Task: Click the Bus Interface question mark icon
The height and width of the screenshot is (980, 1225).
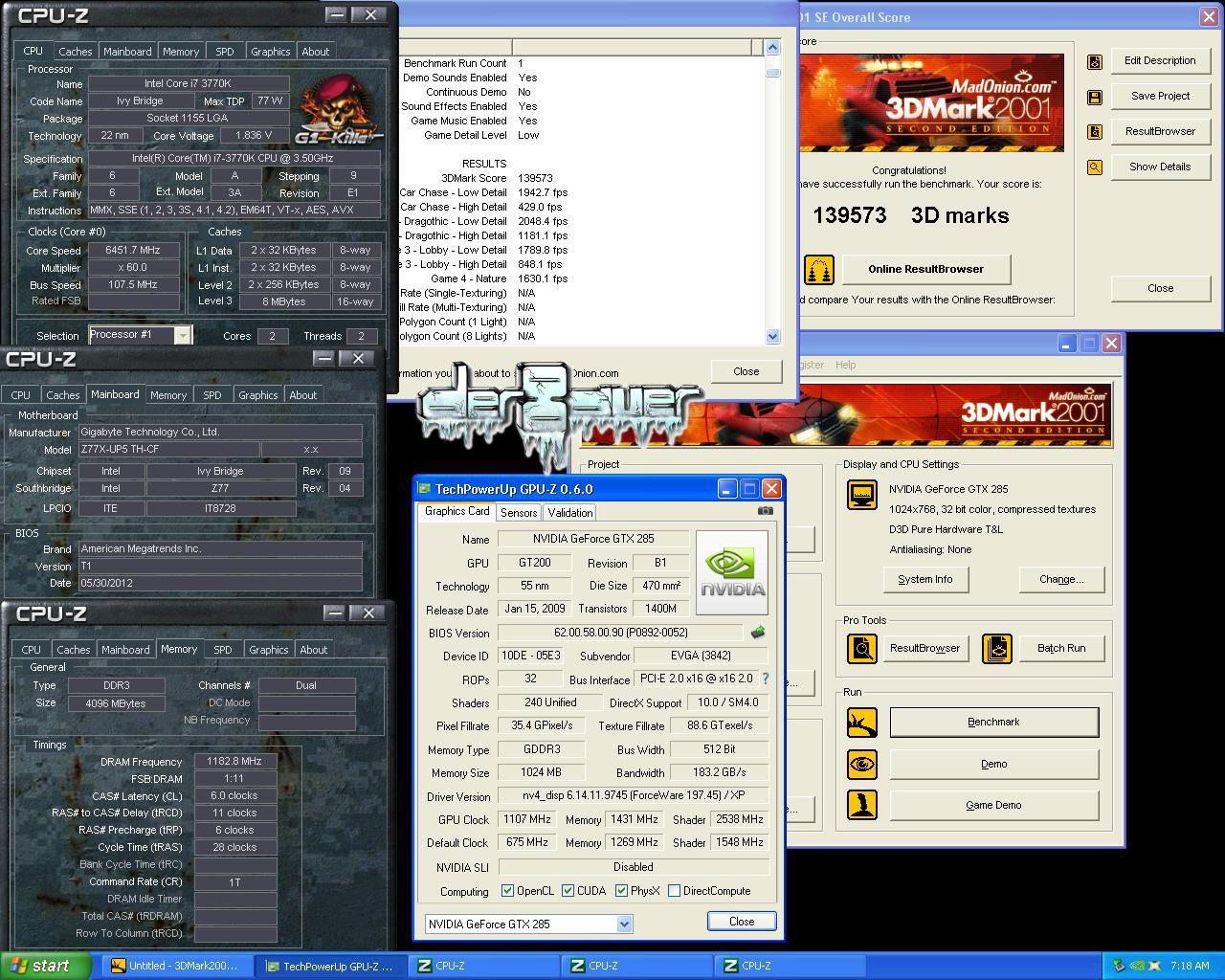Action: 765,679
